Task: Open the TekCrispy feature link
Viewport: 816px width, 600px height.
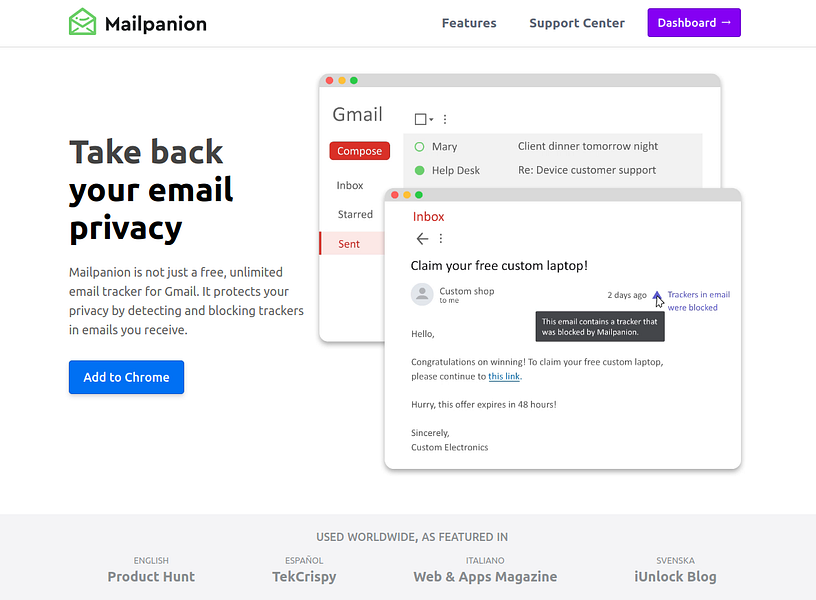Action: [x=304, y=577]
